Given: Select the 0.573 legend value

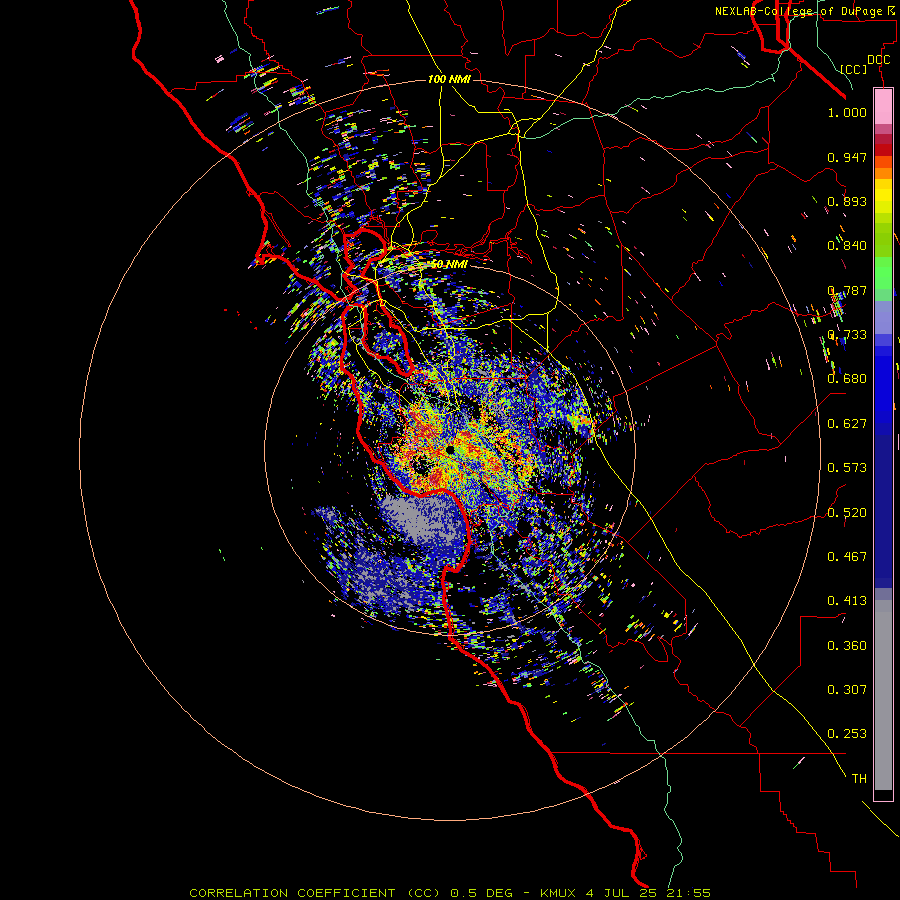Looking at the screenshot, I should coord(847,468).
